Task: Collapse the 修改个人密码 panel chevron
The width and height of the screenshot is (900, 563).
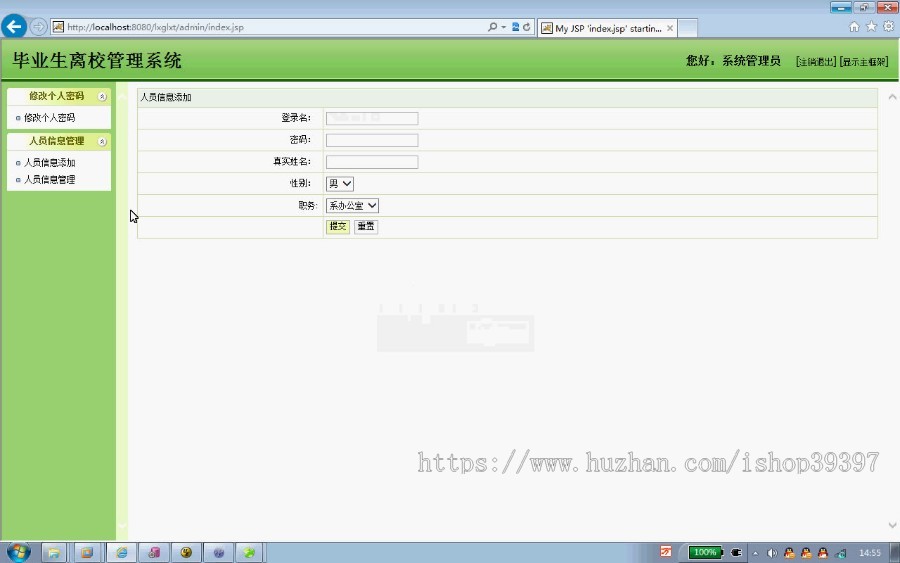Action: (102, 96)
